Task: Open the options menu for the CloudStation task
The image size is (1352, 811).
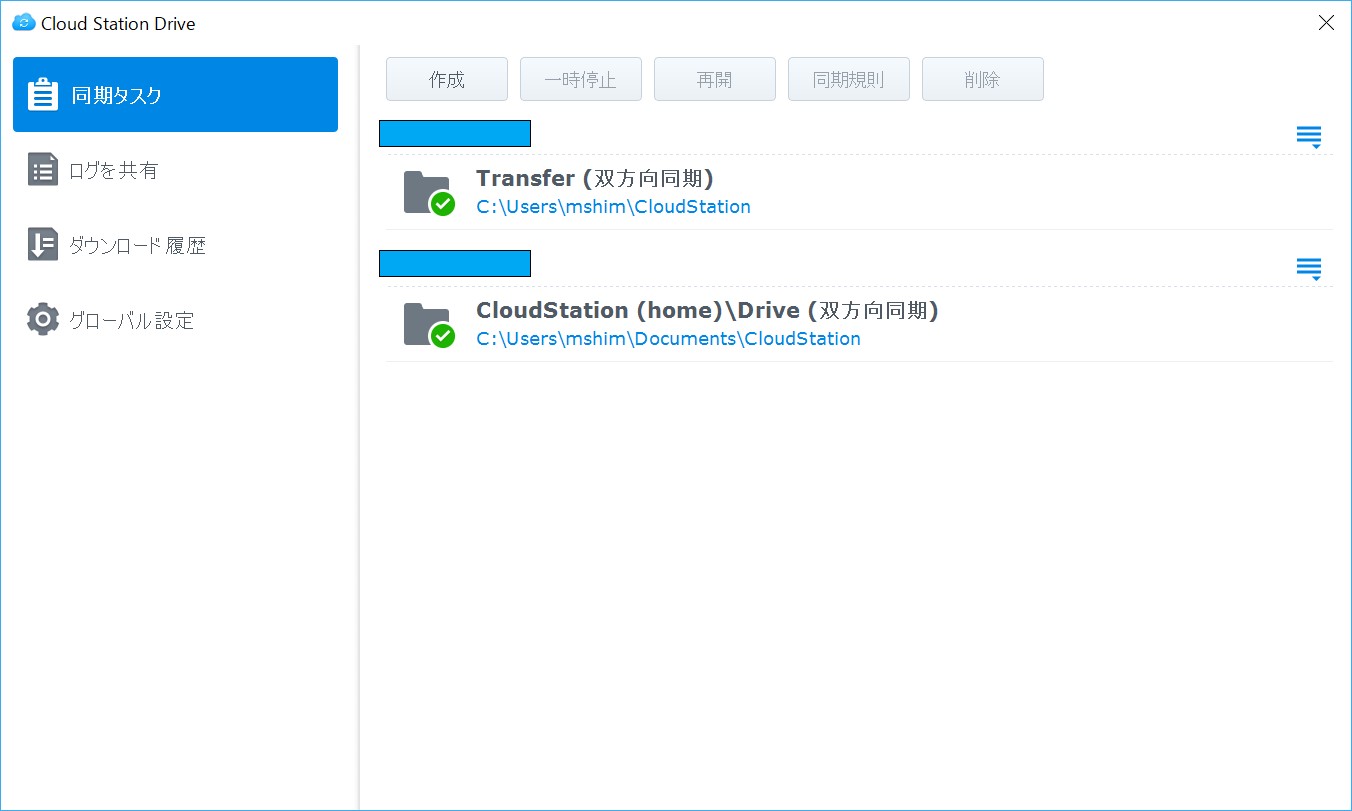Action: tap(1308, 268)
